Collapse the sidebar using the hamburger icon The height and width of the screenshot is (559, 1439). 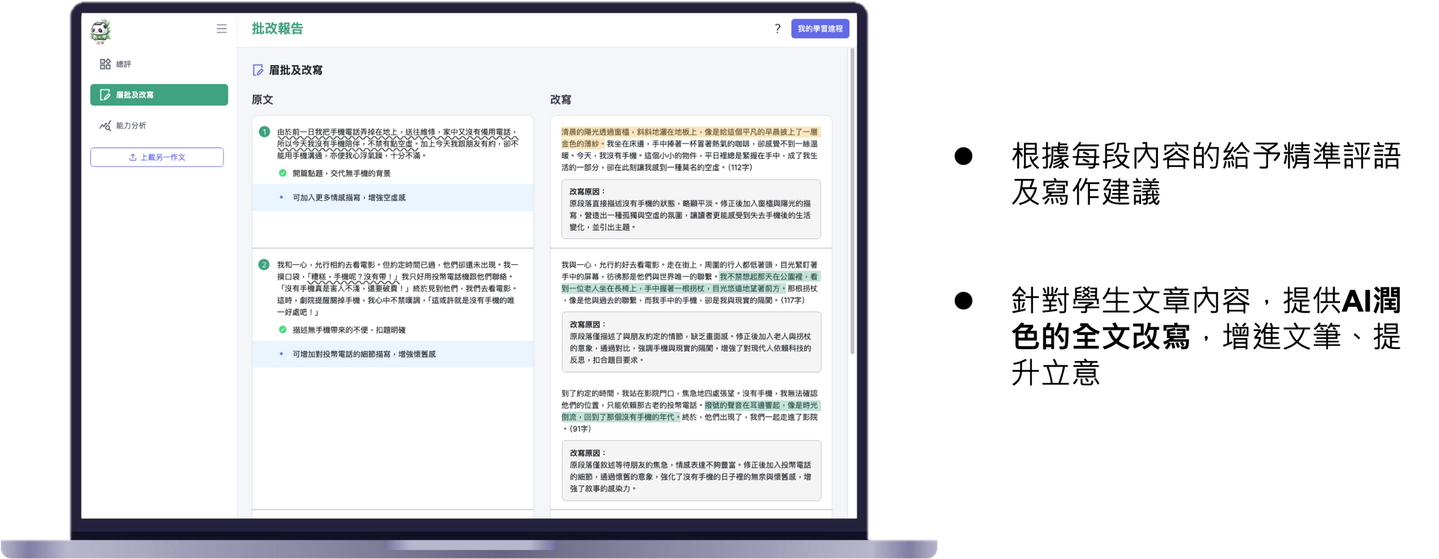(221, 29)
